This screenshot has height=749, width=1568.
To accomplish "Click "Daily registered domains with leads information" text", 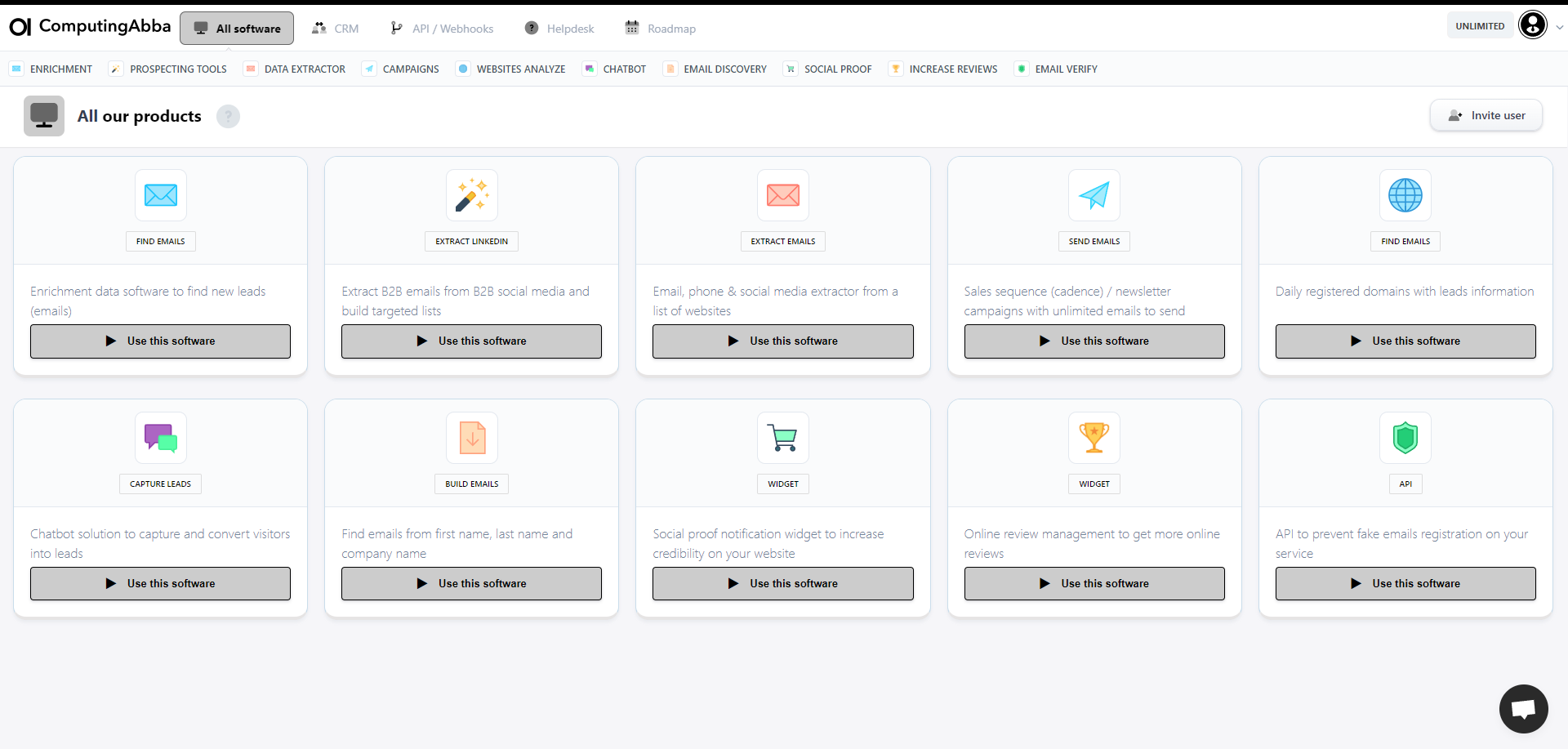I will tap(1405, 292).
